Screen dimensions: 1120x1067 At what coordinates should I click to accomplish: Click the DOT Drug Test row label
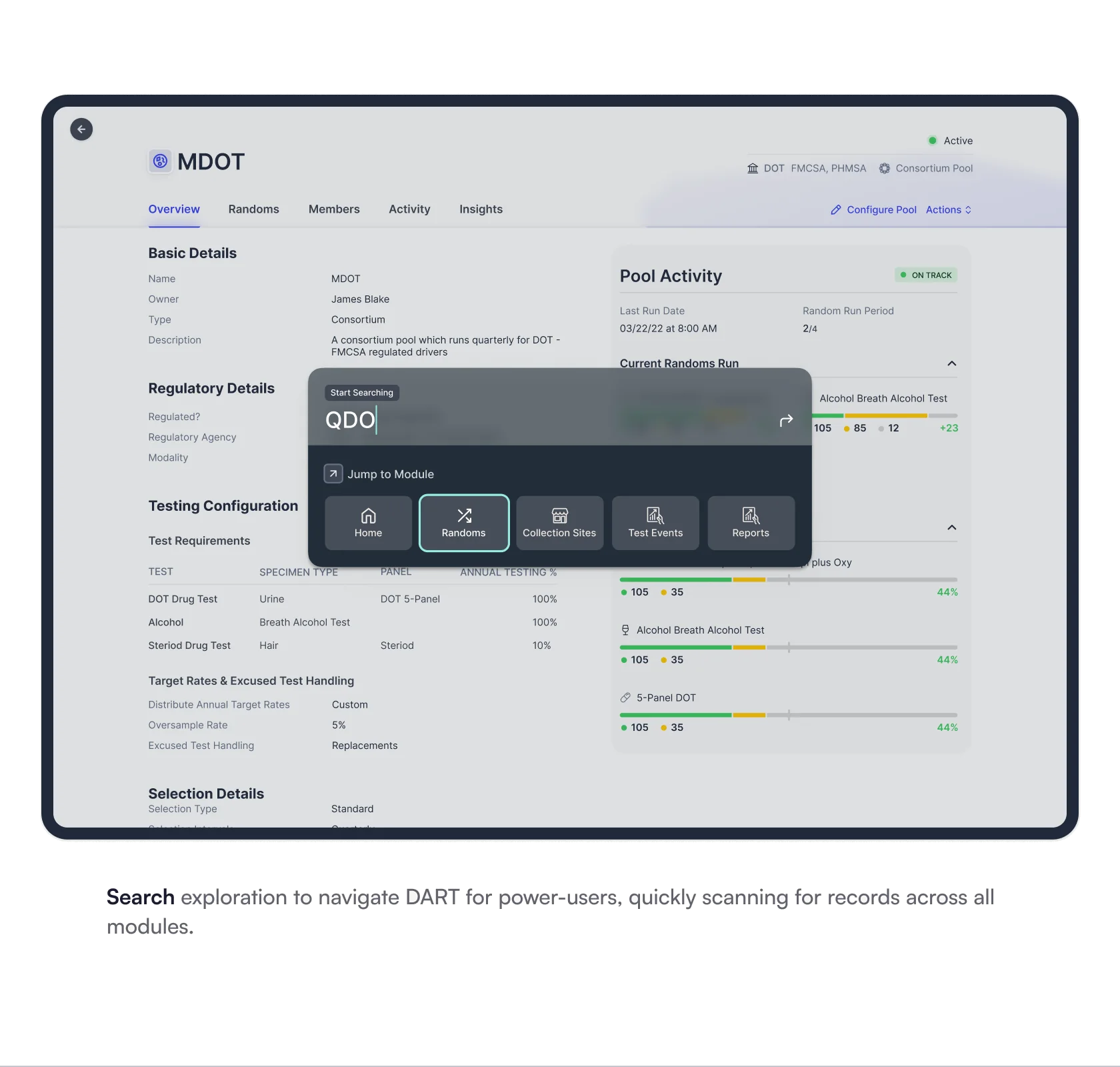[x=183, y=600]
